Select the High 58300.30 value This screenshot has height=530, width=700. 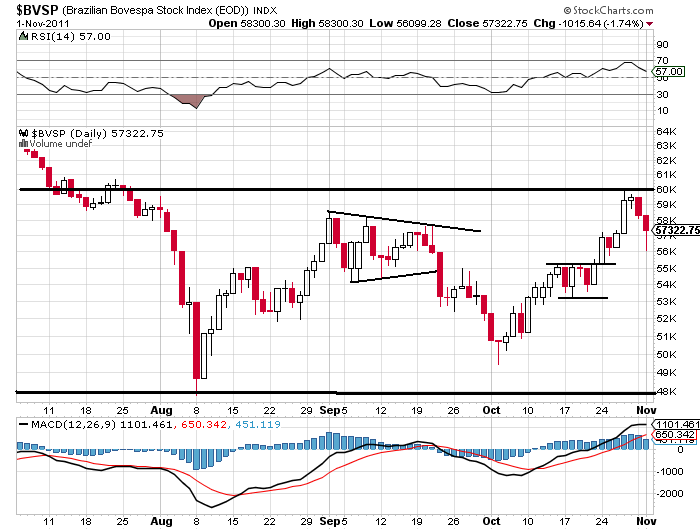point(327,23)
